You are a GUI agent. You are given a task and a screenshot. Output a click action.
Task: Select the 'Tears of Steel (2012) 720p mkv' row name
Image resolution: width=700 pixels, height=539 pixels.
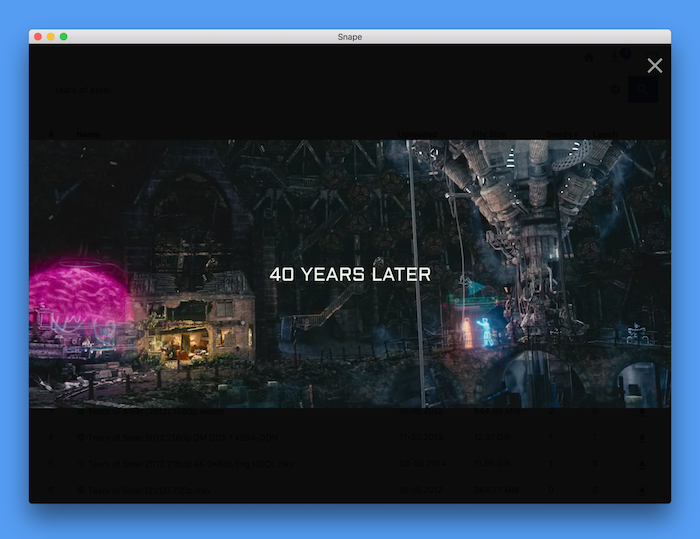tap(150, 490)
